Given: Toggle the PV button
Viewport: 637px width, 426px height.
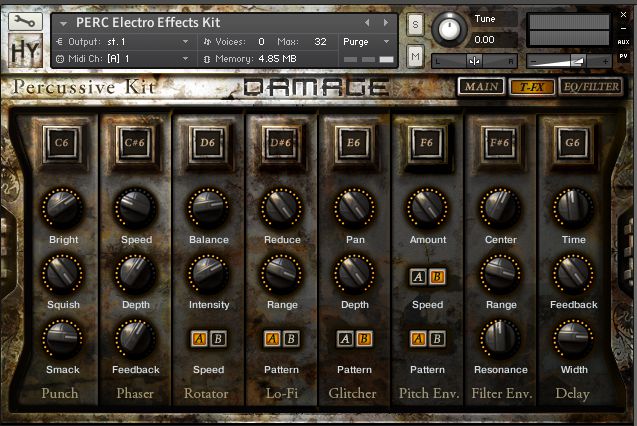Looking at the screenshot, I should (x=623, y=56).
